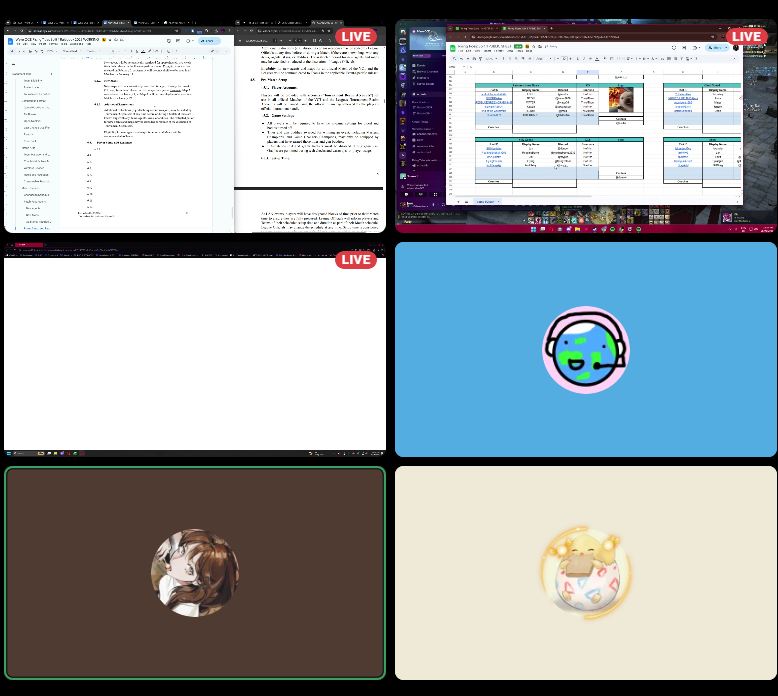Switch to the second Sheets browser tab
This screenshot has height=696, width=778.
tap(523, 28)
